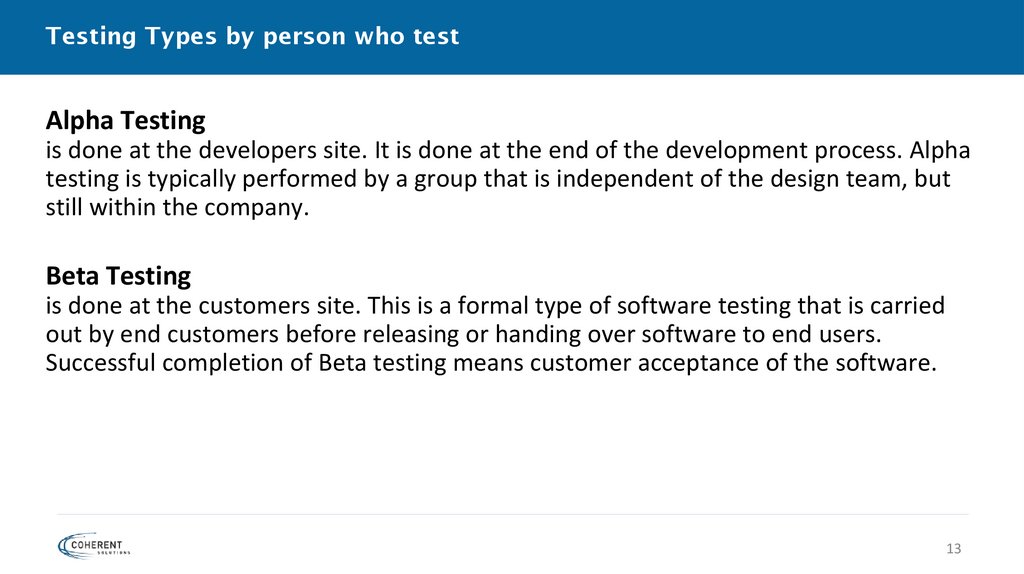Select the "Beta Testing" bold heading
Viewport: 1024px width, 574px height.
click(x=118, y=275)
